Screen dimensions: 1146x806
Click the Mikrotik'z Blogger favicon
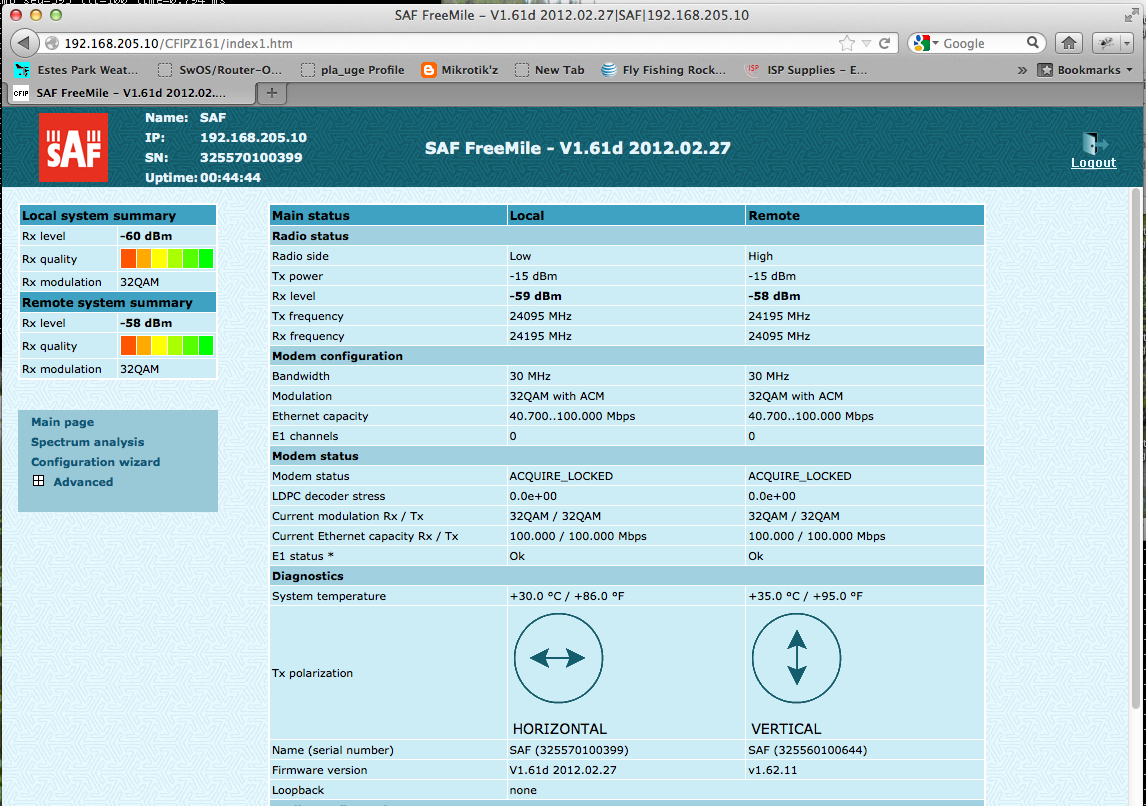429,70
